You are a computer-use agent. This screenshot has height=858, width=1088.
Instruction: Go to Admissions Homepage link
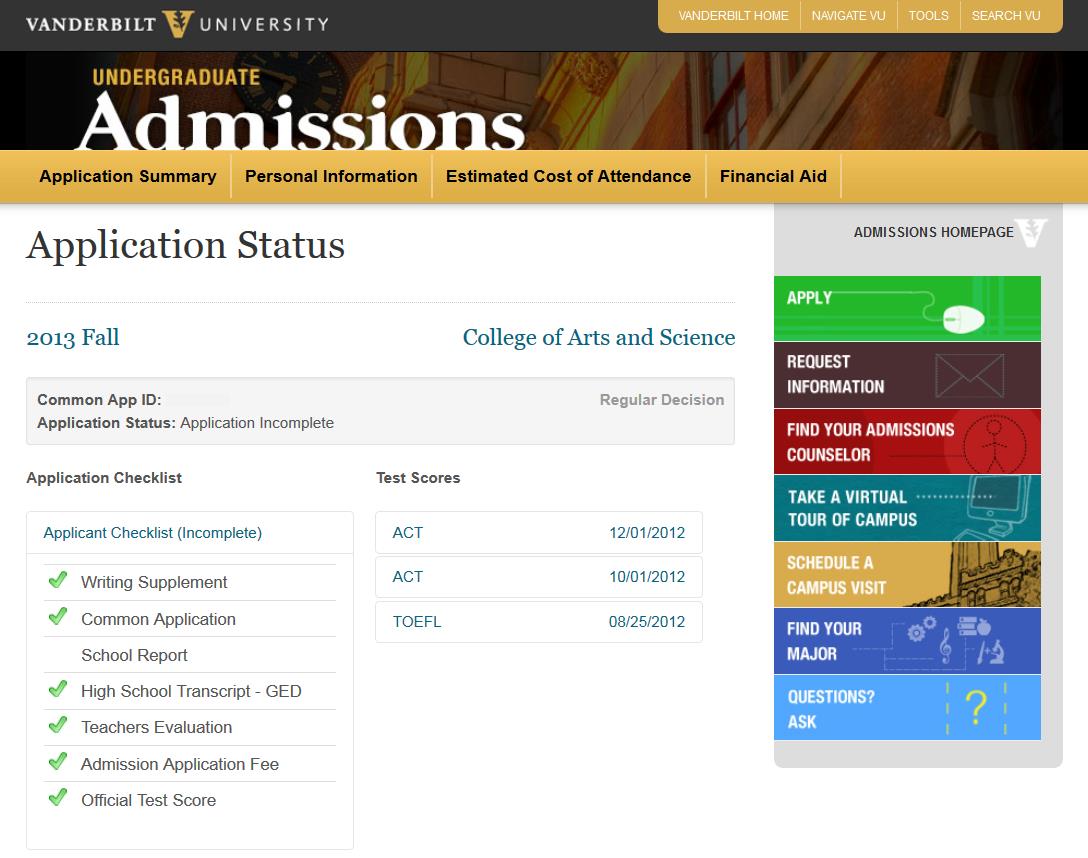point(933,232)
